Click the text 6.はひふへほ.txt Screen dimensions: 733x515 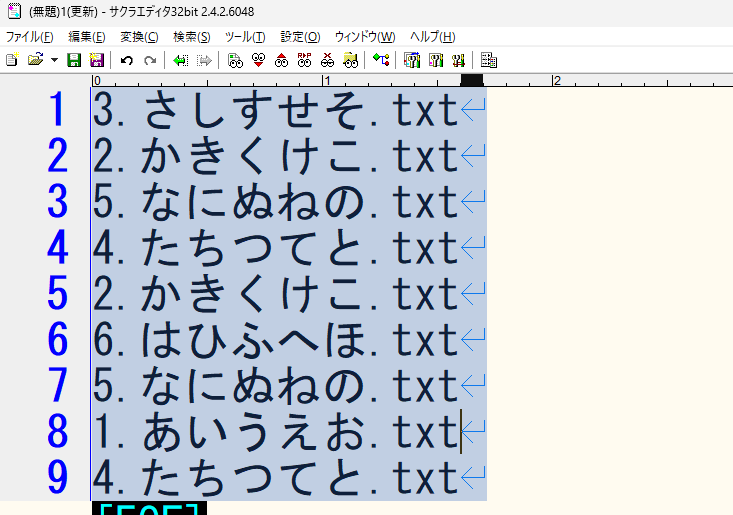pyautogui.click(x=275, y=339)
